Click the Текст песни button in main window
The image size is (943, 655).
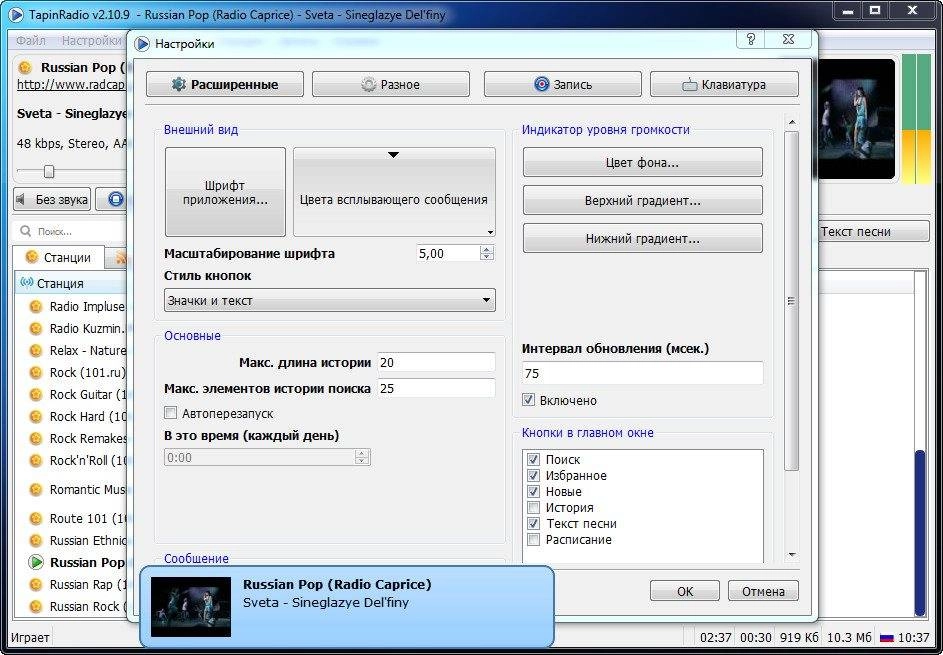click(872, 231)
